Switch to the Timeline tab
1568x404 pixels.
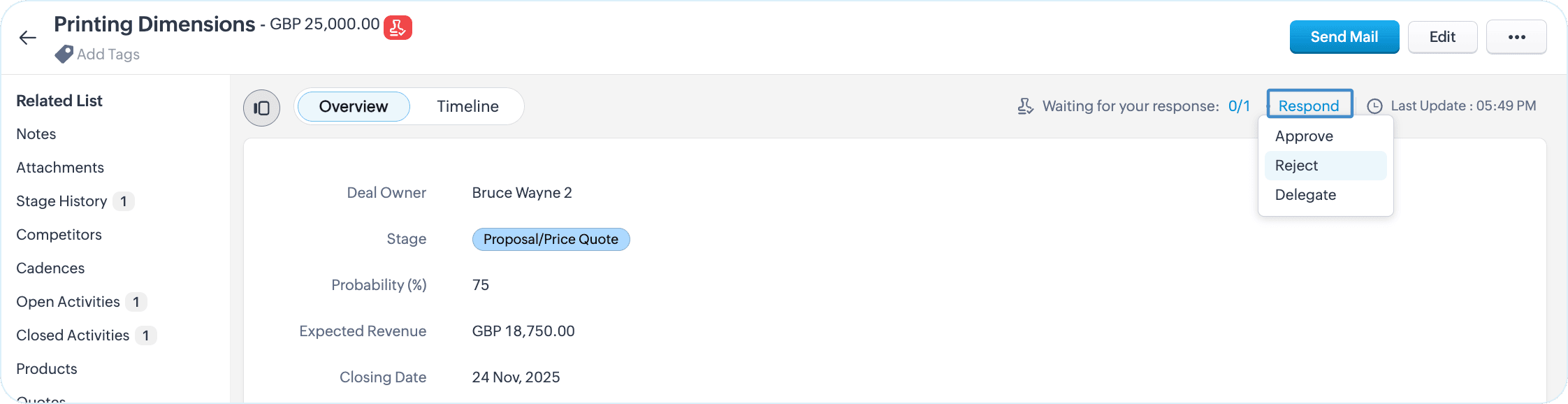pos(468,106)
